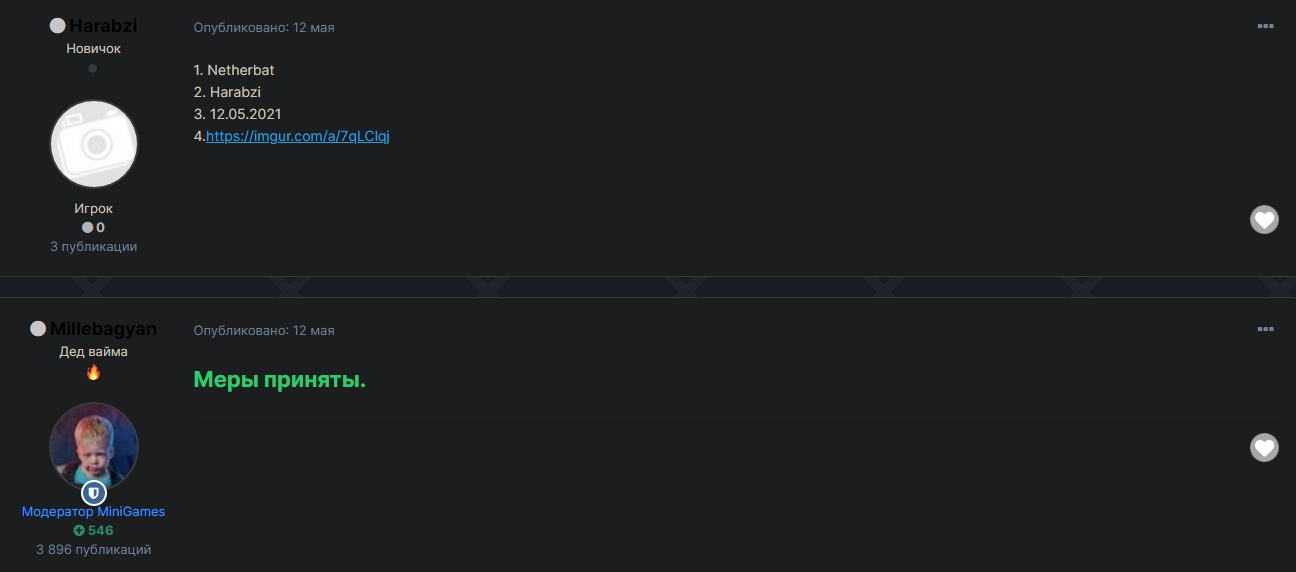Open Модератор MiniGames group link
1296x572 pixels.
(x=94, y=512)
